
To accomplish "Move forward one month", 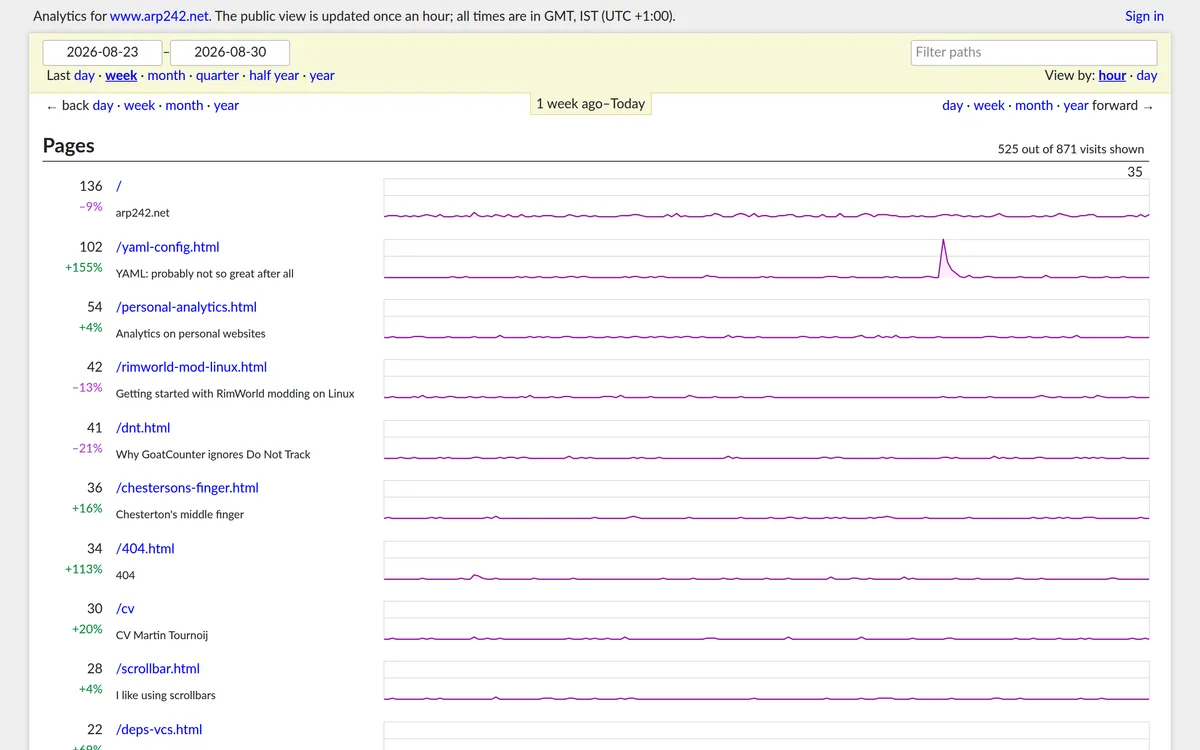I will (1034, 105).
